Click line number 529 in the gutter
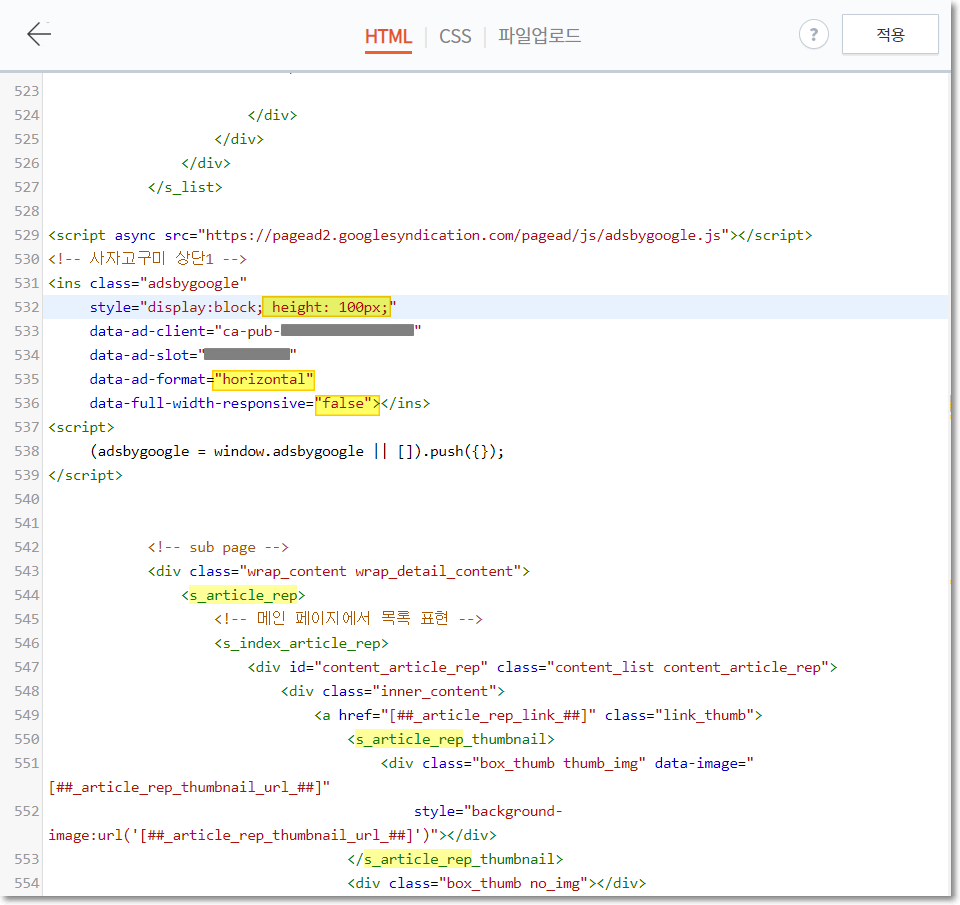This screenshot has height=905, width=960. [26, 235]
